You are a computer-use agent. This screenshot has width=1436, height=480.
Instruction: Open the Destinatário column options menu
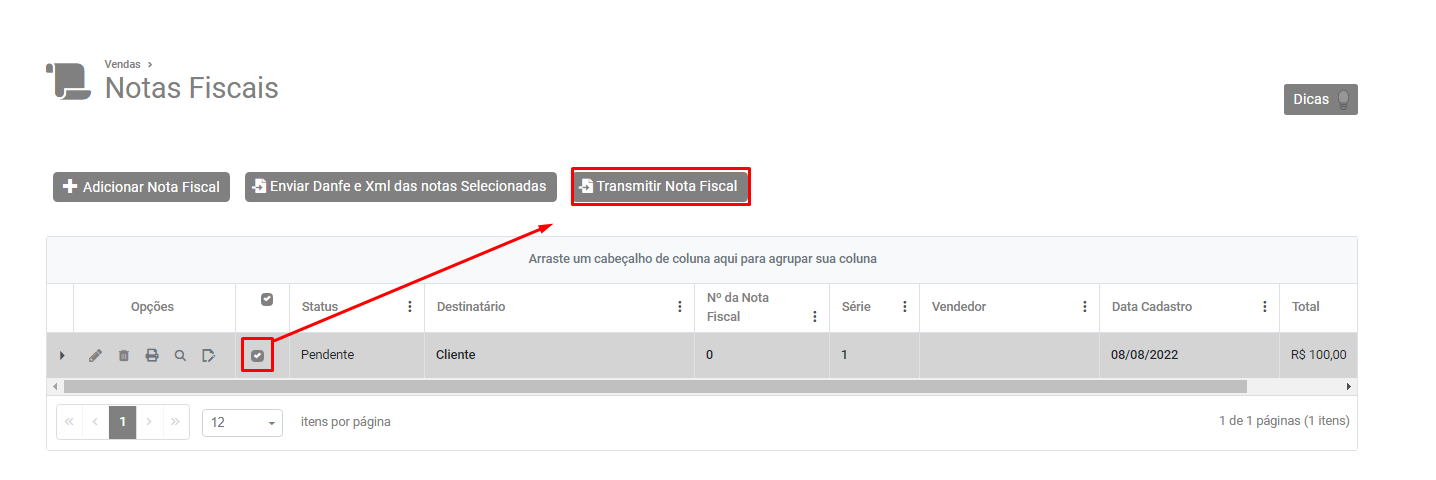[x=679, y=307]
